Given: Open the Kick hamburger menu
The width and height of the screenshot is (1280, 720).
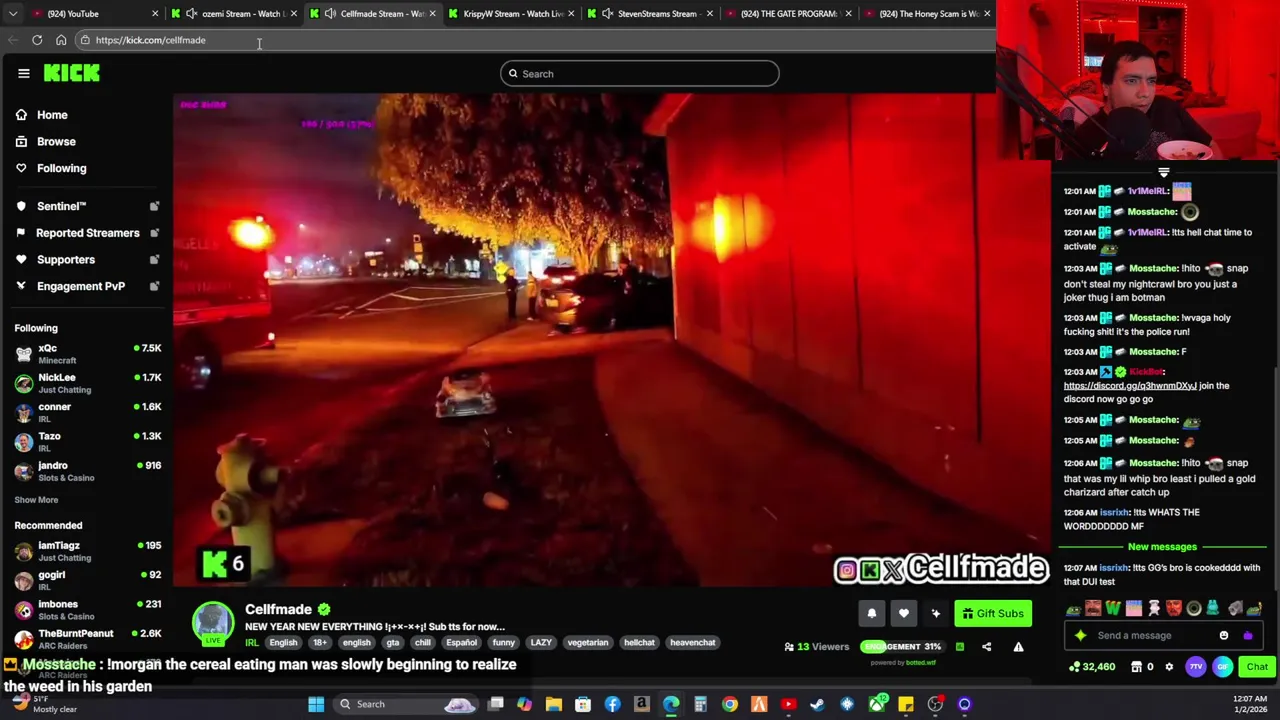Looking at the screenshot, I should (x=24, y=73).
